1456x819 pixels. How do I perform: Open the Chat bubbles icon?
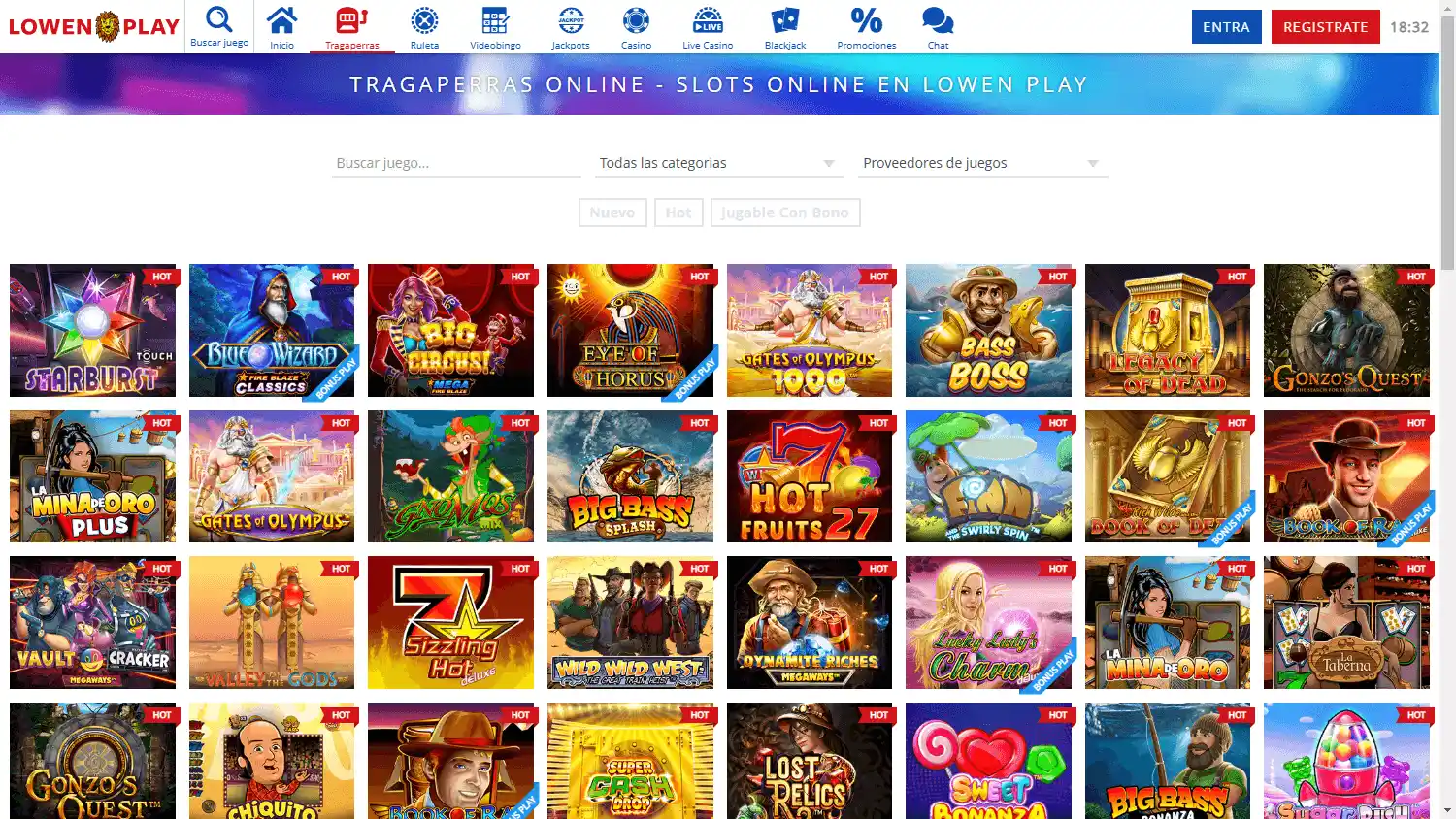[938, 20]
